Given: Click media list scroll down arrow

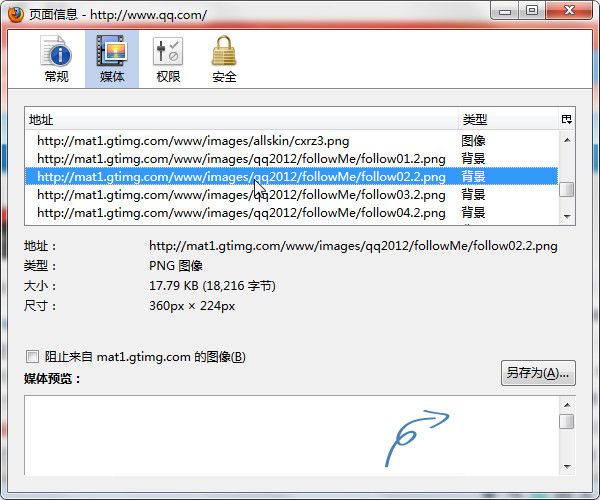Looking at the screenshot, I should (x=567, y=217).
